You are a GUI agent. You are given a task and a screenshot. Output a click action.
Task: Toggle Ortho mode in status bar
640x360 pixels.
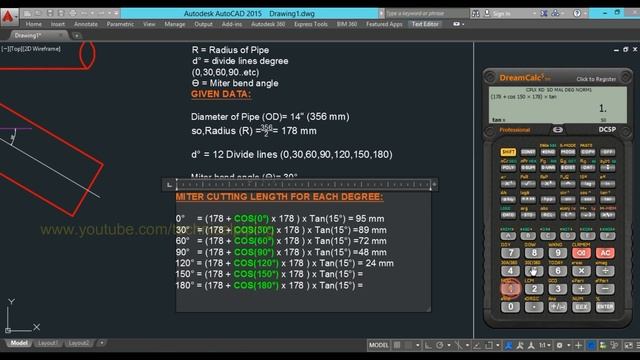tap(428, 345)
